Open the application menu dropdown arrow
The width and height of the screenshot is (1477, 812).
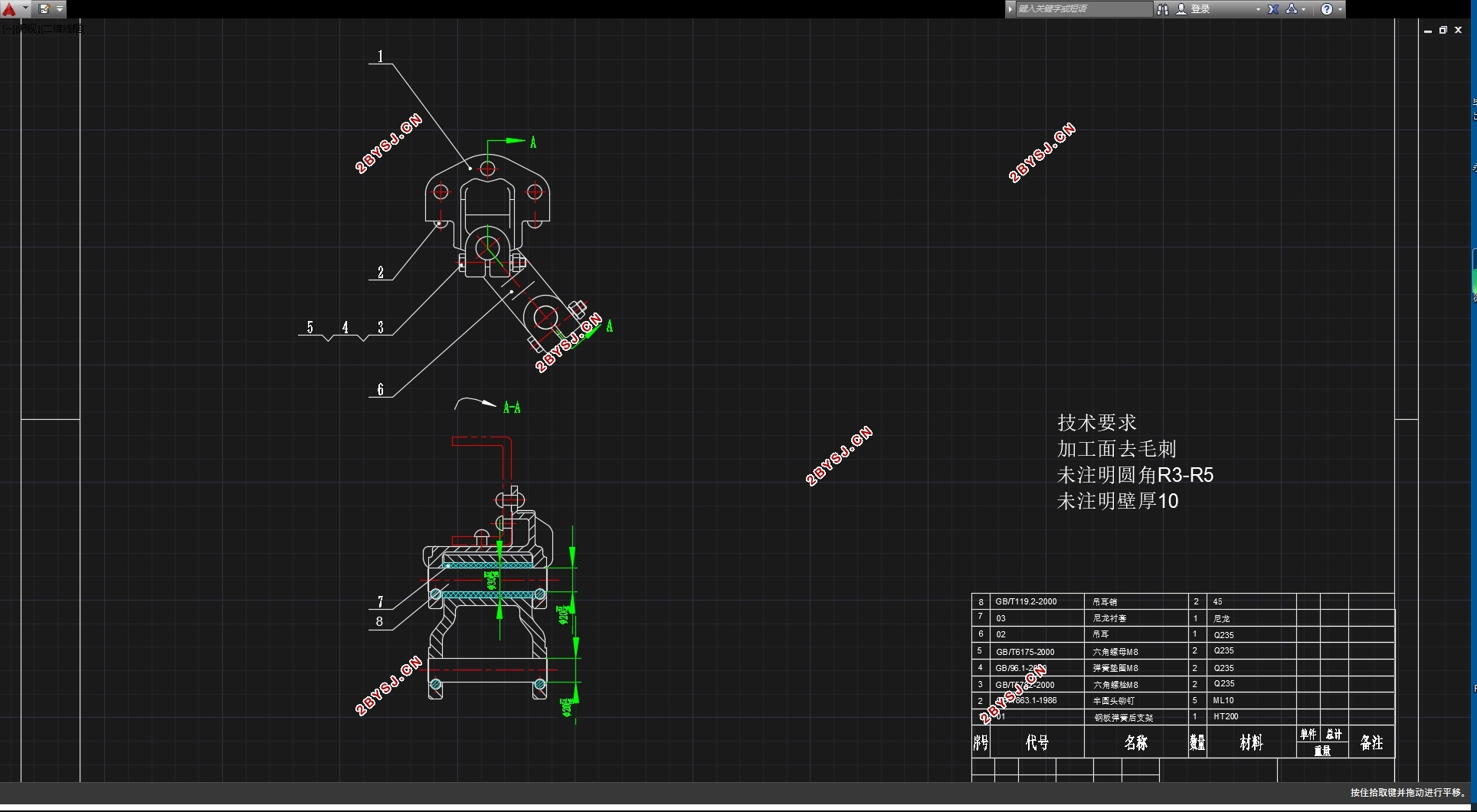click(25, 9)
